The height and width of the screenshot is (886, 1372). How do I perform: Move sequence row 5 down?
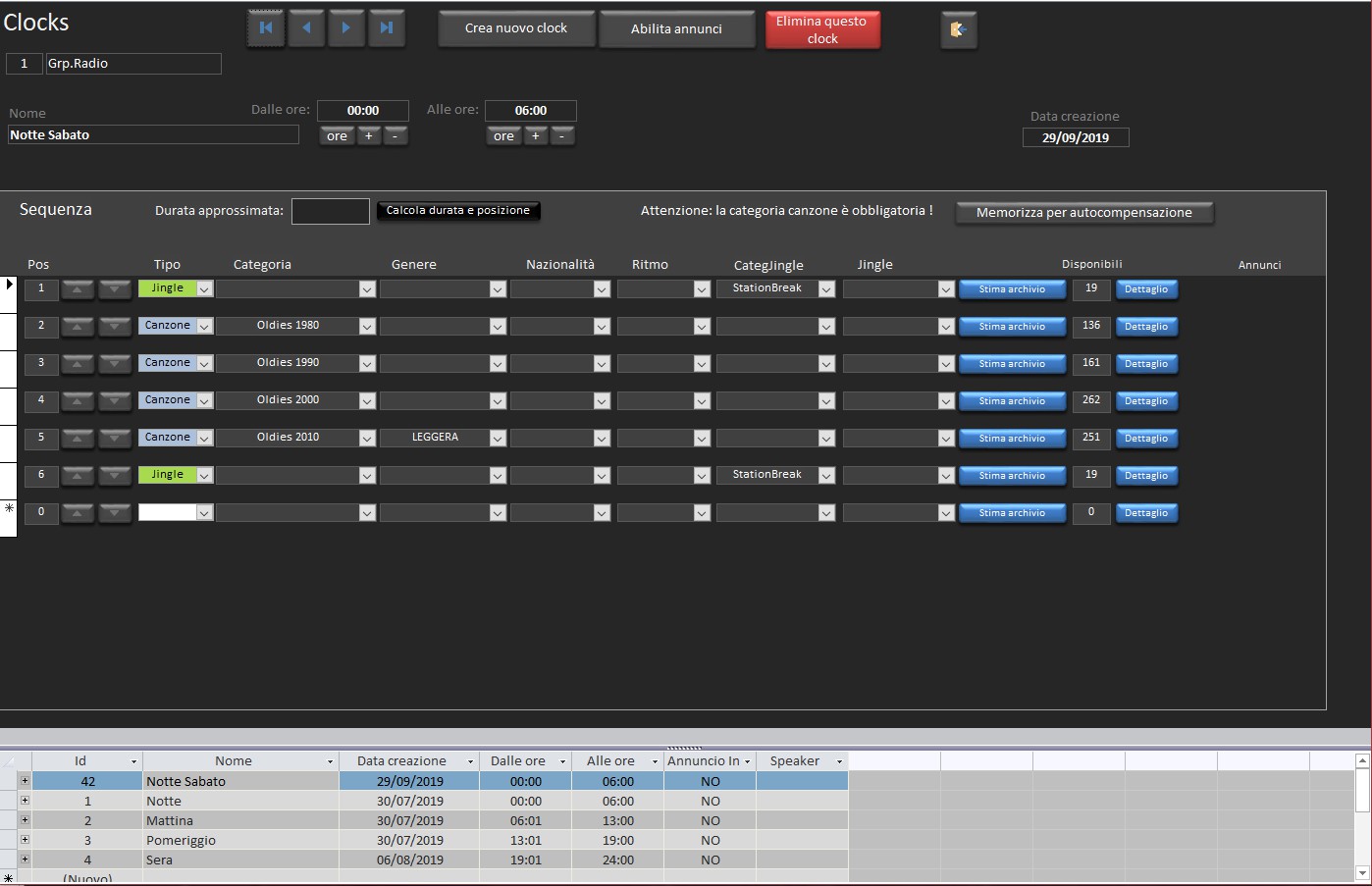coord(115,438)
